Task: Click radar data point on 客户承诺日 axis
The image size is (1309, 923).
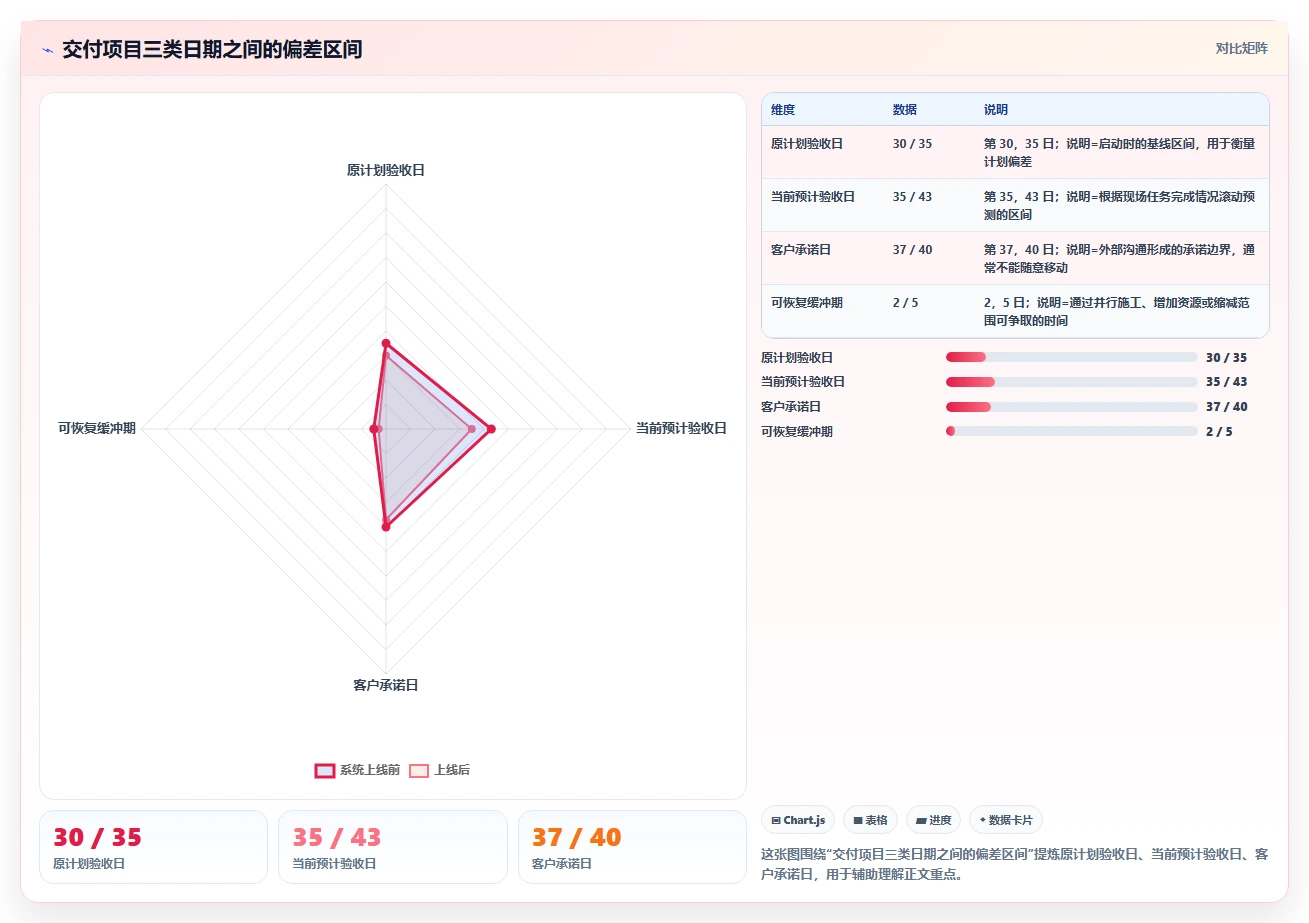Action: [x=386, y=526]
